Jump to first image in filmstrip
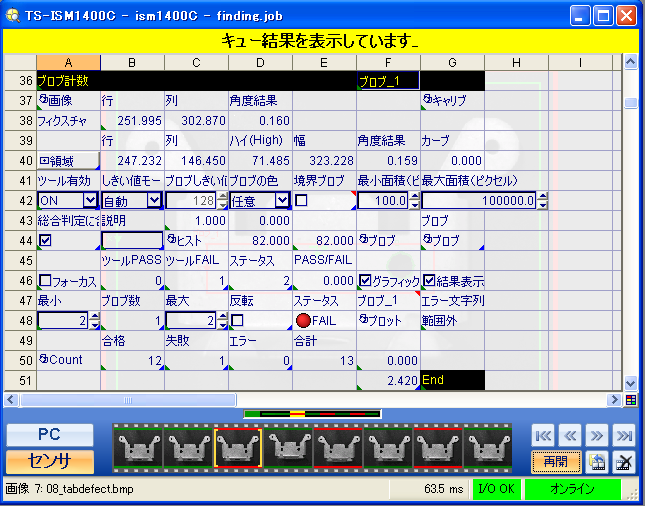 pyautogui.click(x=542, y=435)
